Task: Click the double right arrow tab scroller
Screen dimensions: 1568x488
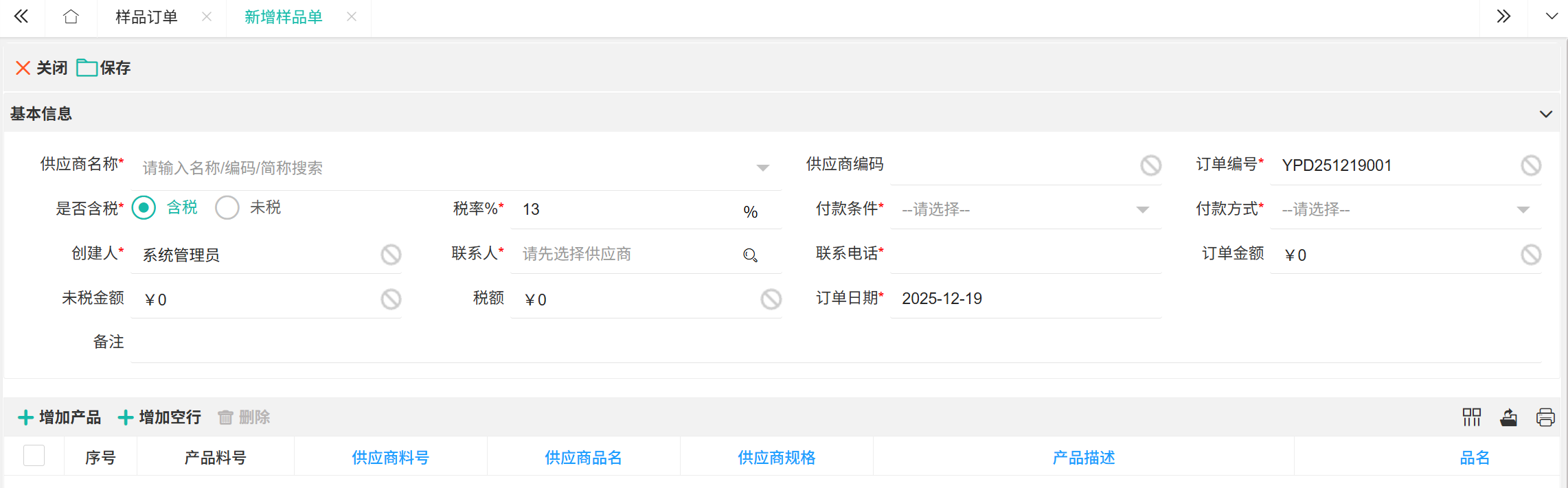Action: [1503, 17]
